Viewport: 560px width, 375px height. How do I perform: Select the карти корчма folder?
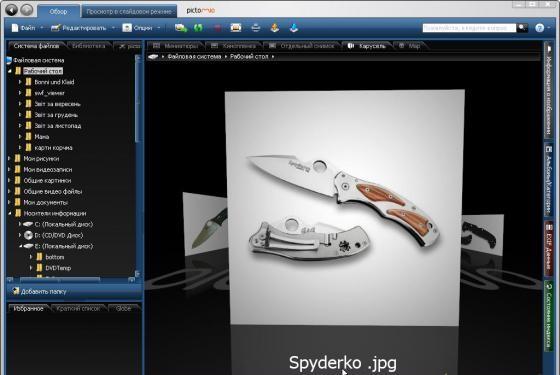(53, 148)
